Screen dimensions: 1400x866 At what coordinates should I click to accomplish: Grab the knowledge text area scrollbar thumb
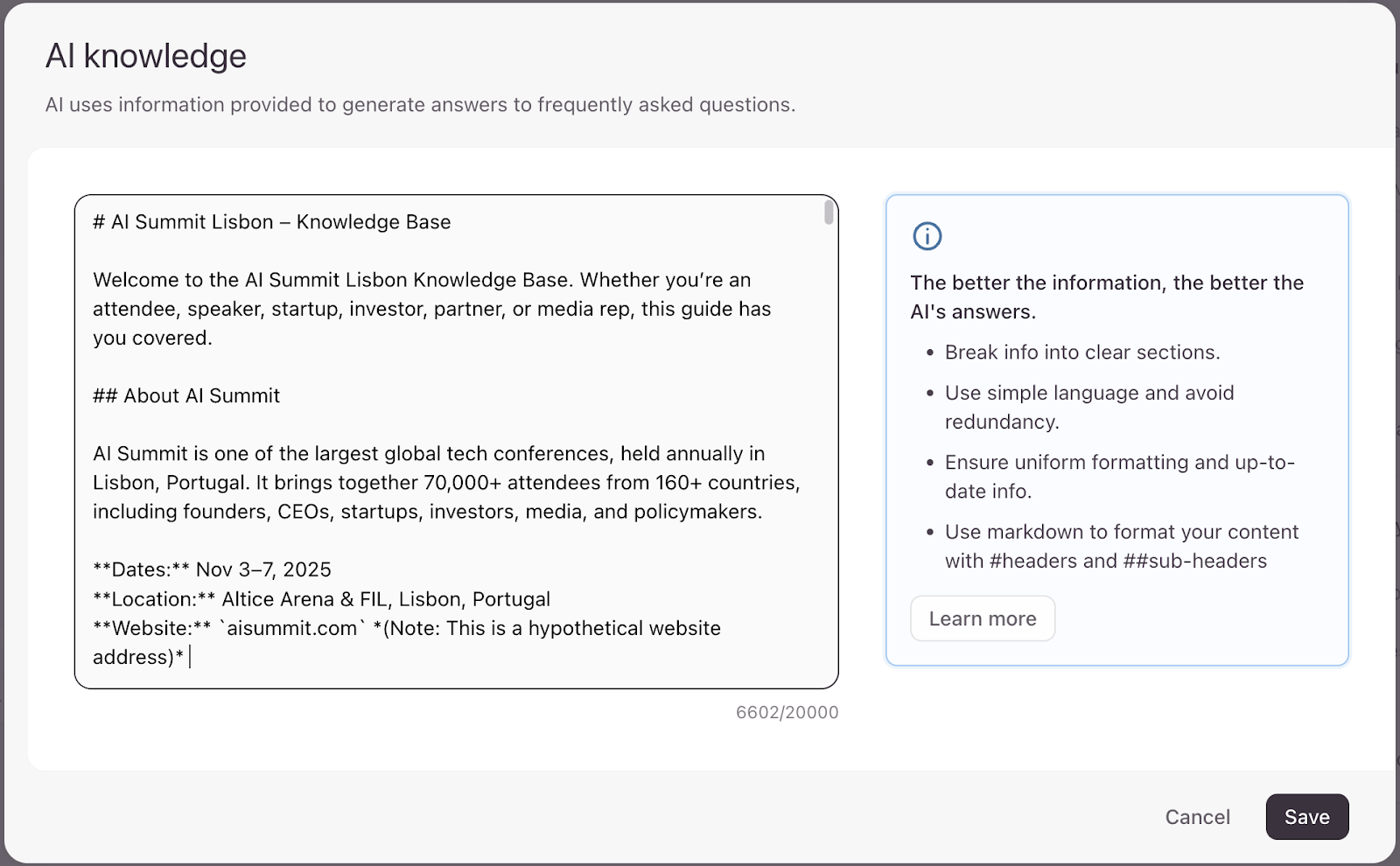(828, 213)
